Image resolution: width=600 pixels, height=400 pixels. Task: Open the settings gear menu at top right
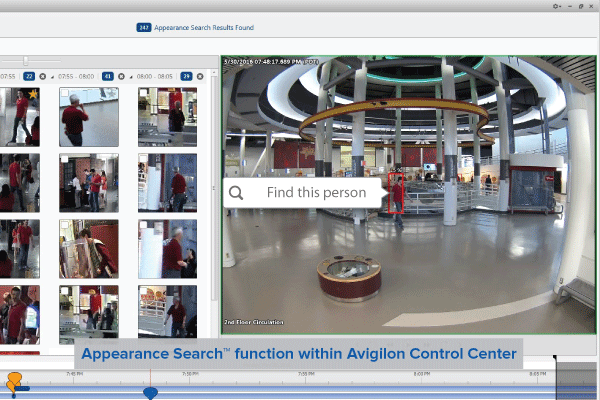[556, 6]
